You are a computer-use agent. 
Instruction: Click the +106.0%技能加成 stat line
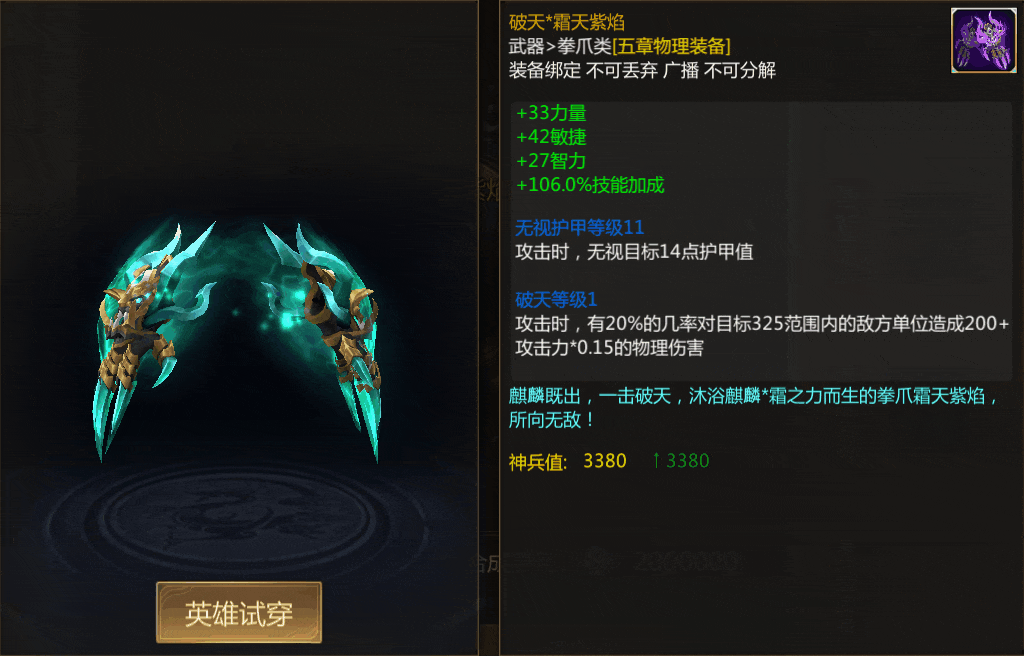[590, 185]
